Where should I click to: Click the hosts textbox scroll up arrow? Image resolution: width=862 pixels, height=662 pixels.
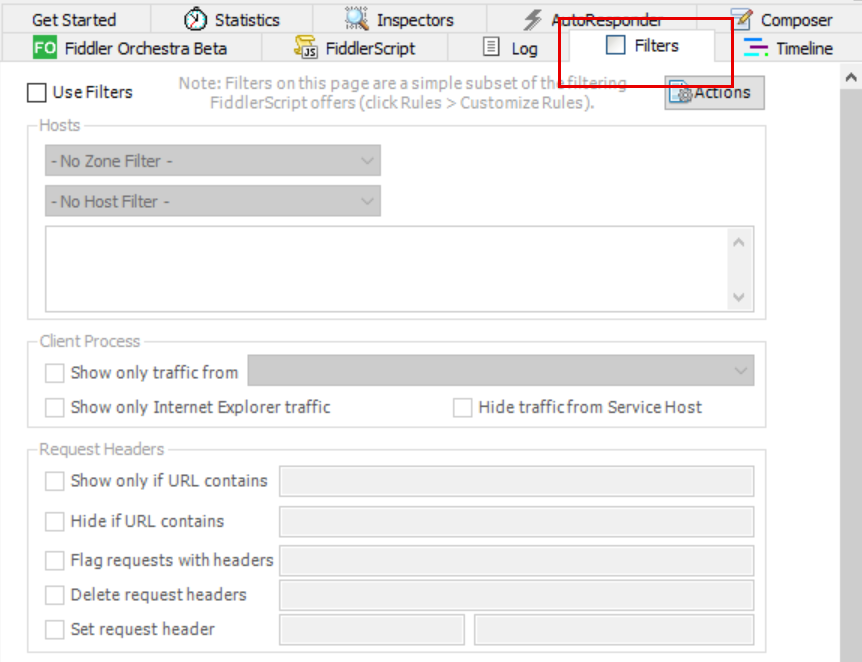coord(739,242)
